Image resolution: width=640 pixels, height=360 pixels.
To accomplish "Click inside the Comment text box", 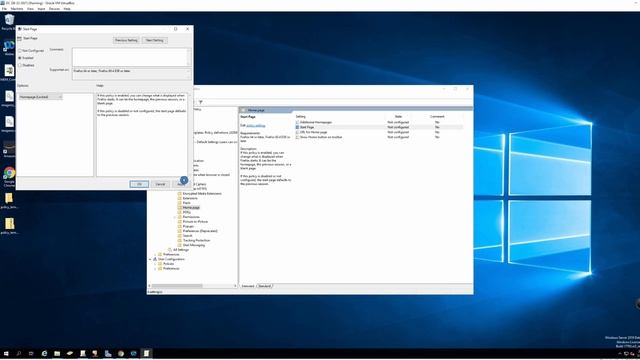I will coord(130,57).
